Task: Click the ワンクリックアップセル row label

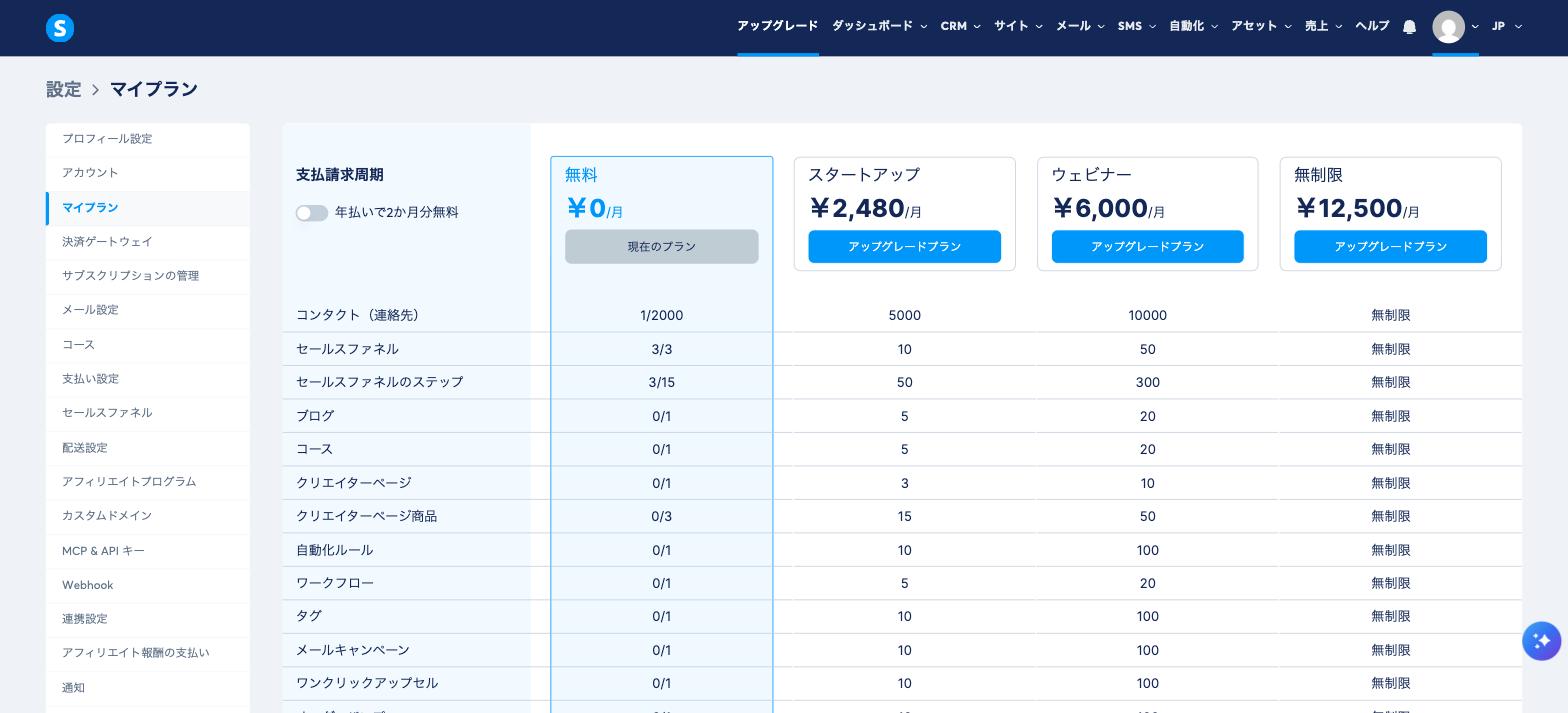Action: [367, 684]
